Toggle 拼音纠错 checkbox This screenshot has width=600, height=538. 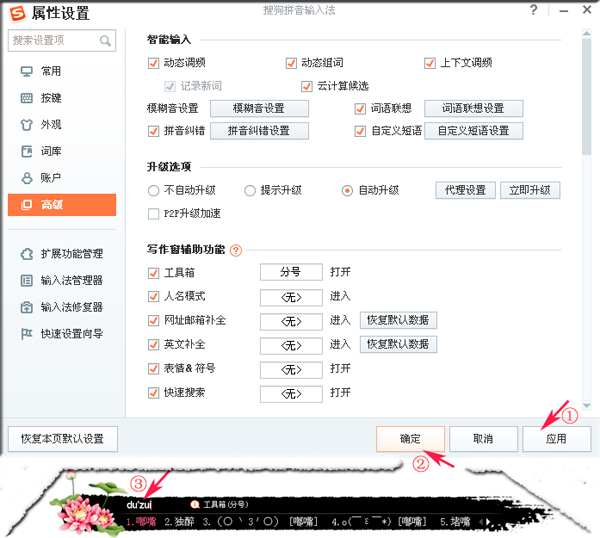pyautogui.click(x=153, y=131)
